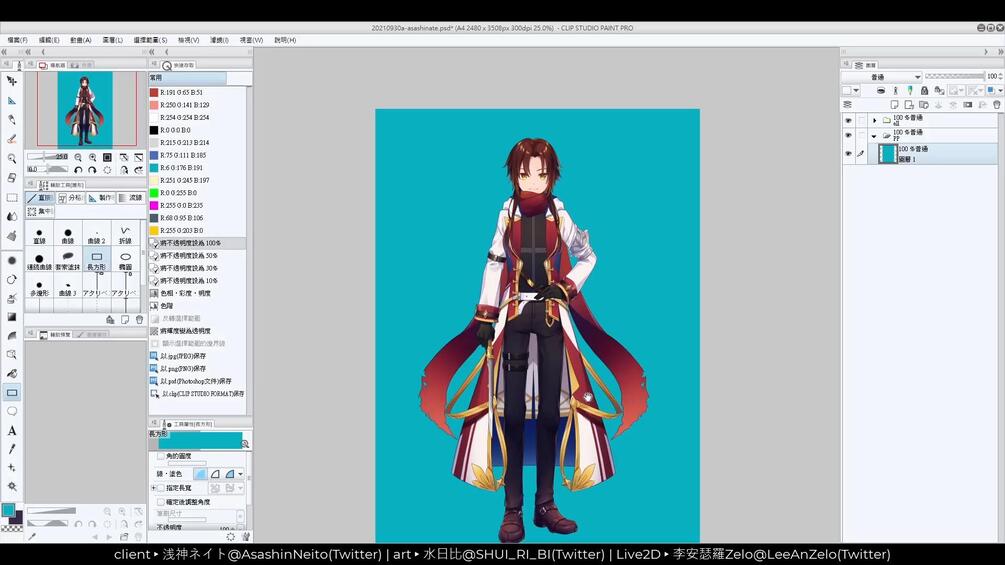The image size is (1005, 565).
Task: Choose the 折線 polyline sub tool
Action: pyautogui.click(x=125, y=235)
